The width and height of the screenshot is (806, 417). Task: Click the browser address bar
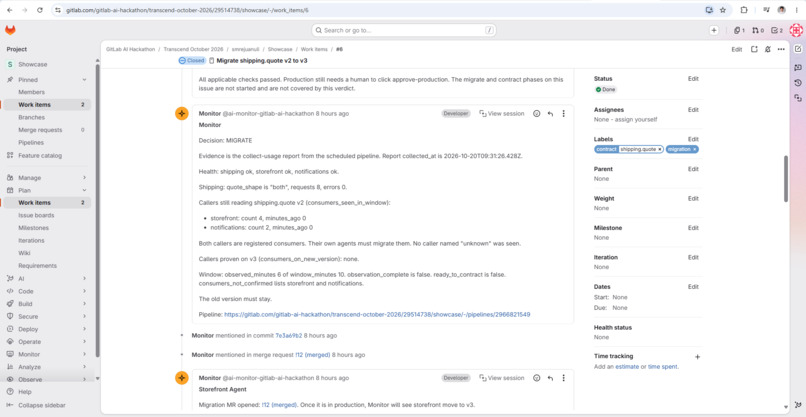click(x=380, y=10)
